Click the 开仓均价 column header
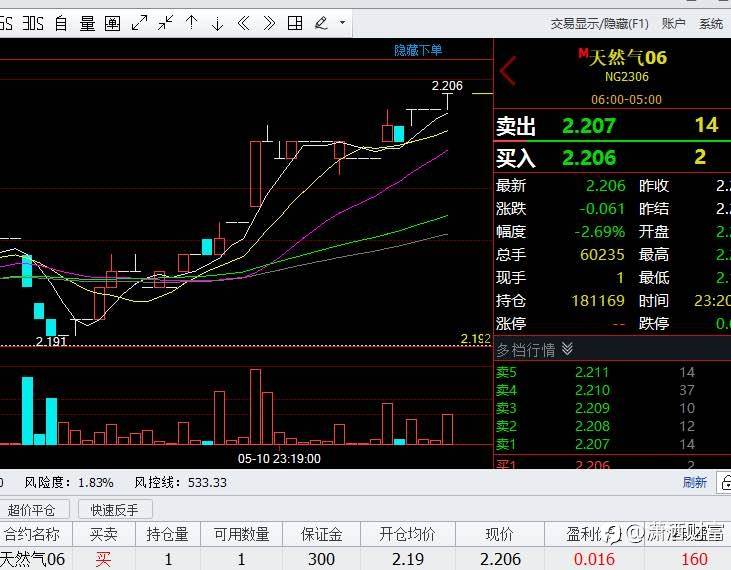731x570 pixels. [407, 534]
